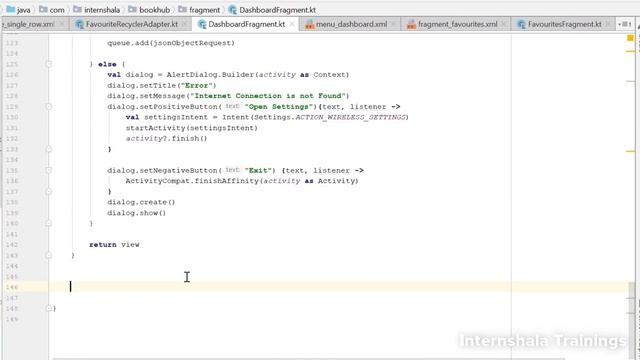
Task: Click "dialog.show()" on line 139
Action: (x=137, y=213)
